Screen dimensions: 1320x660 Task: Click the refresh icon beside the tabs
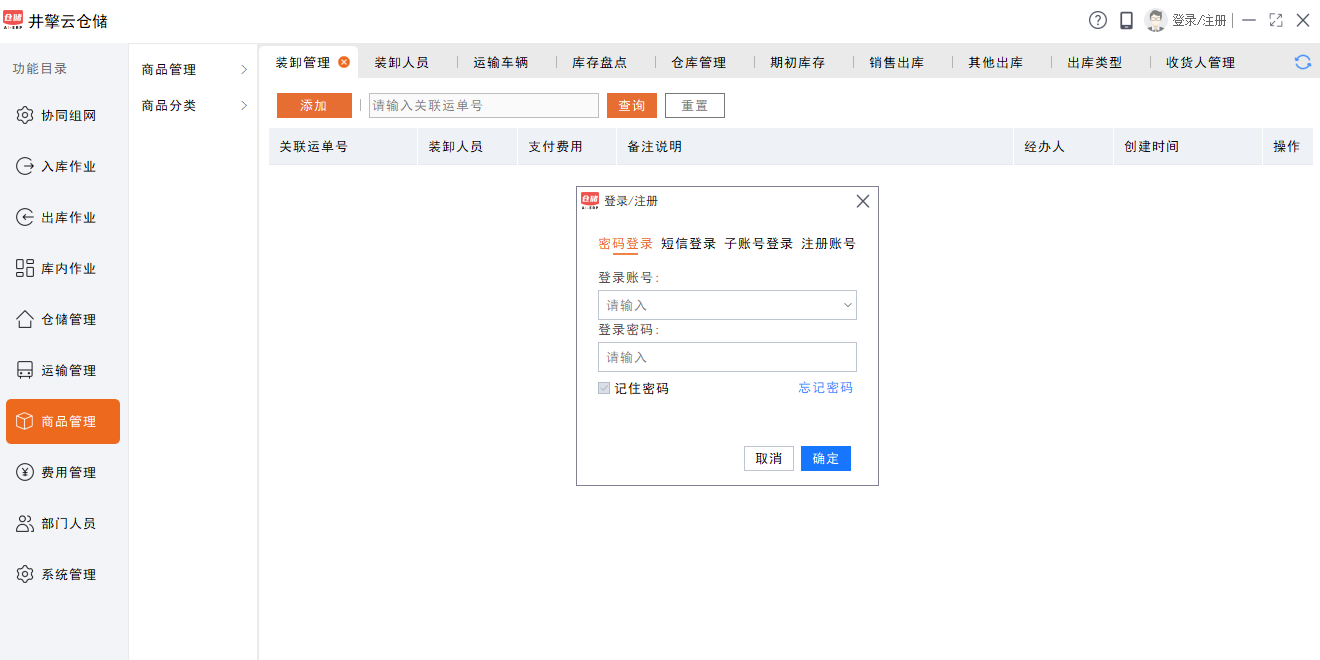(x=1302, y=62)
